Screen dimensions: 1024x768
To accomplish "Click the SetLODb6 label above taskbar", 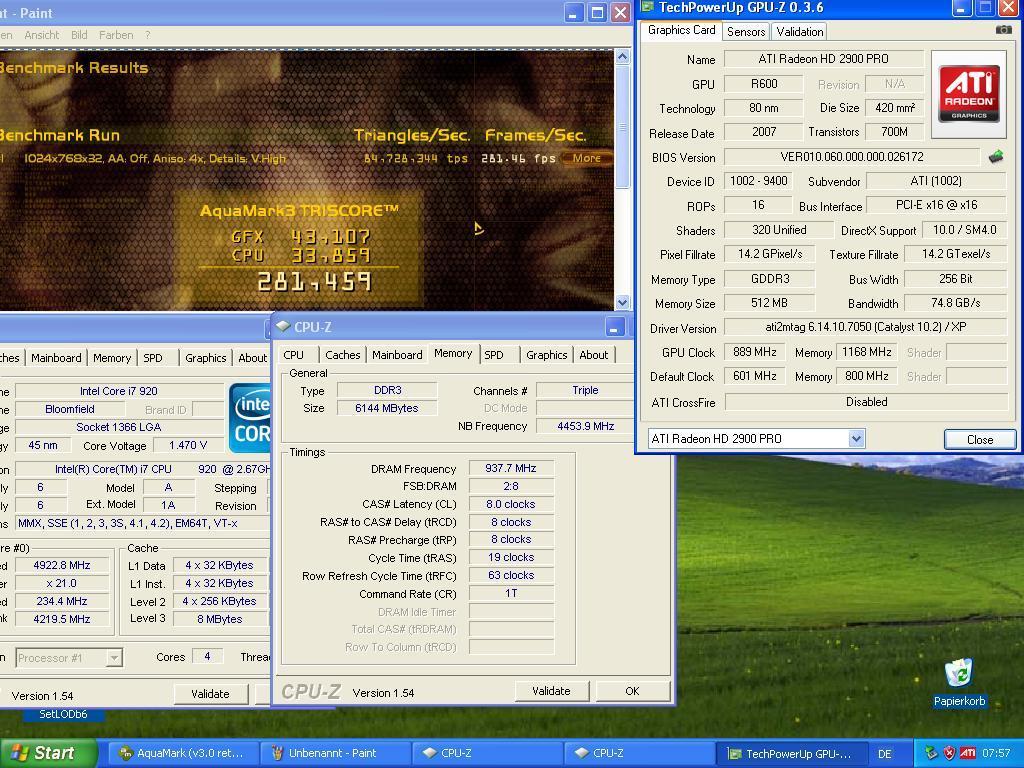I will [63, 714].
